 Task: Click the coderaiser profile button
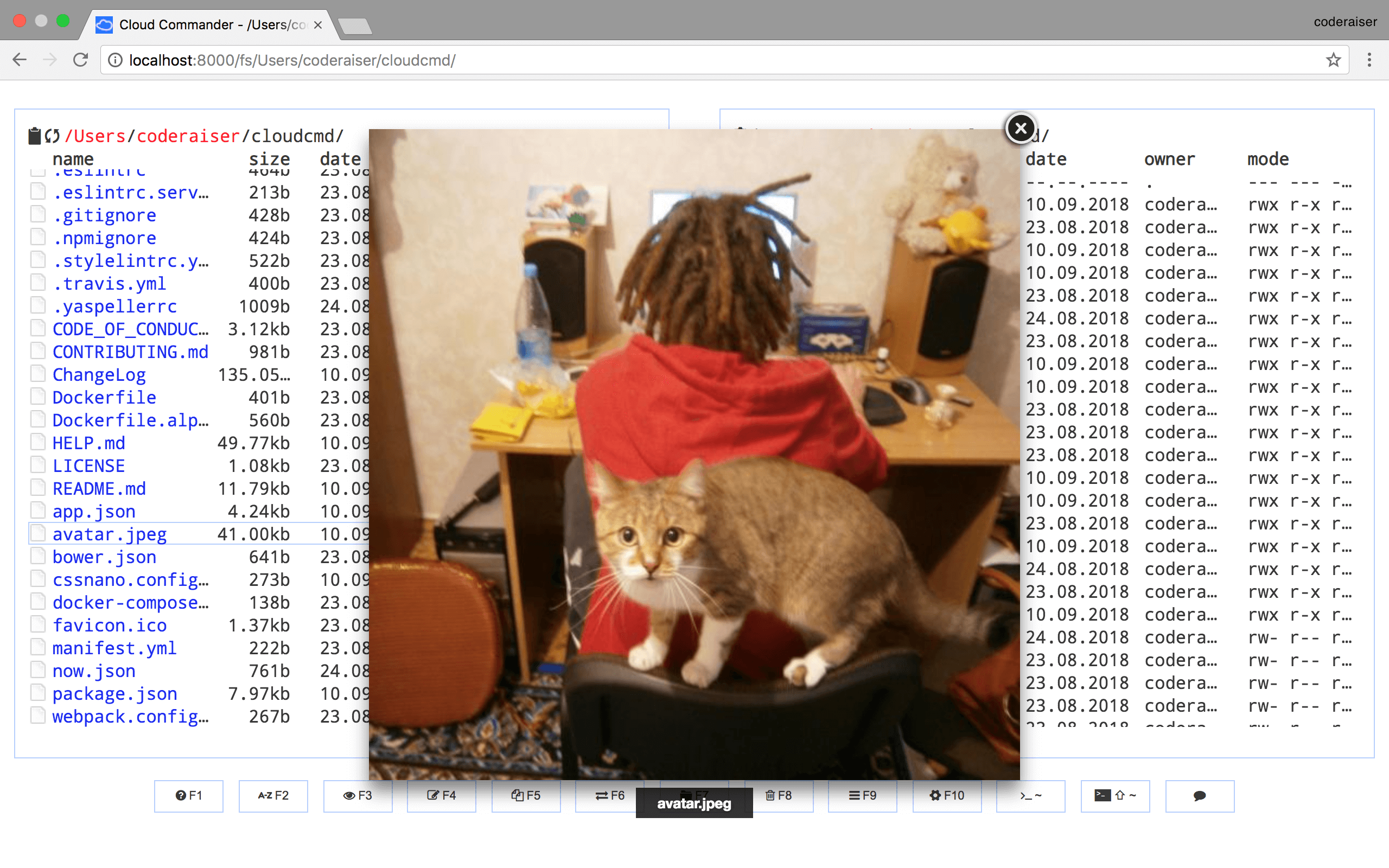[x=1345, y=22]
